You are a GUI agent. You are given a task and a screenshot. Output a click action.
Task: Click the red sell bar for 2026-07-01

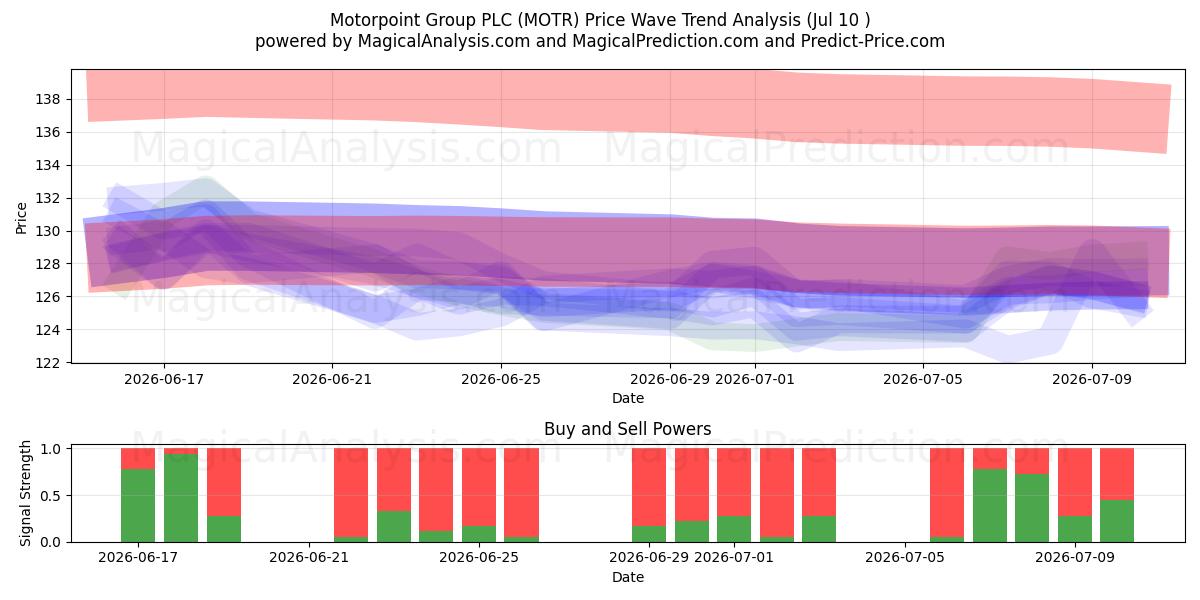[x=735, y=482]
